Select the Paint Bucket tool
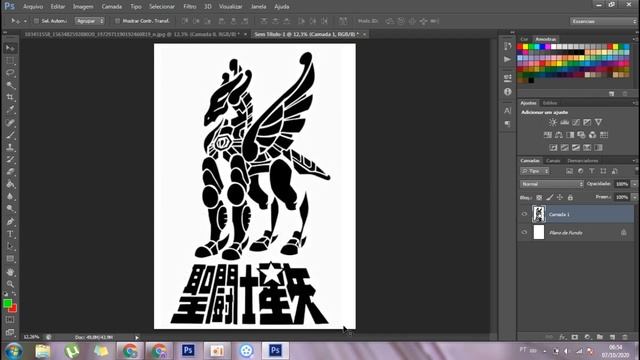The height and width of the screenshot is (360, 640). 10,184
